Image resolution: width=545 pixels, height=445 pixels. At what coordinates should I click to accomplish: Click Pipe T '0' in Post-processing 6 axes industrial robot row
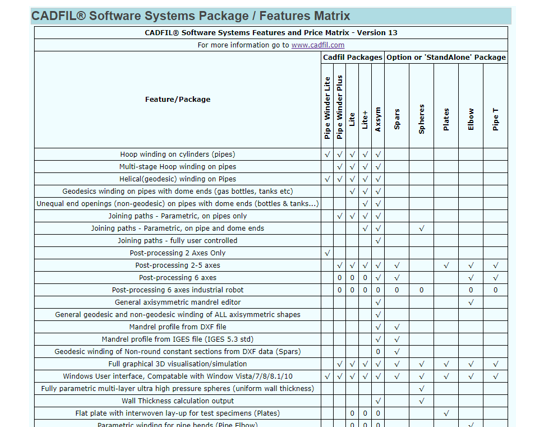(x=495, y=290)
